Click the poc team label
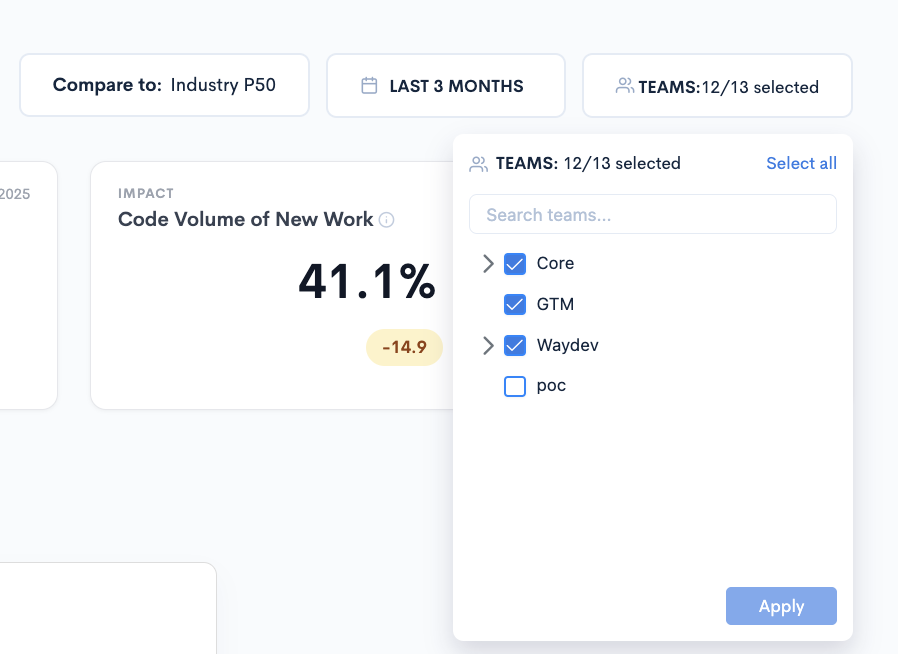Viewport: 898px width, 654px height. pos(551,386)
